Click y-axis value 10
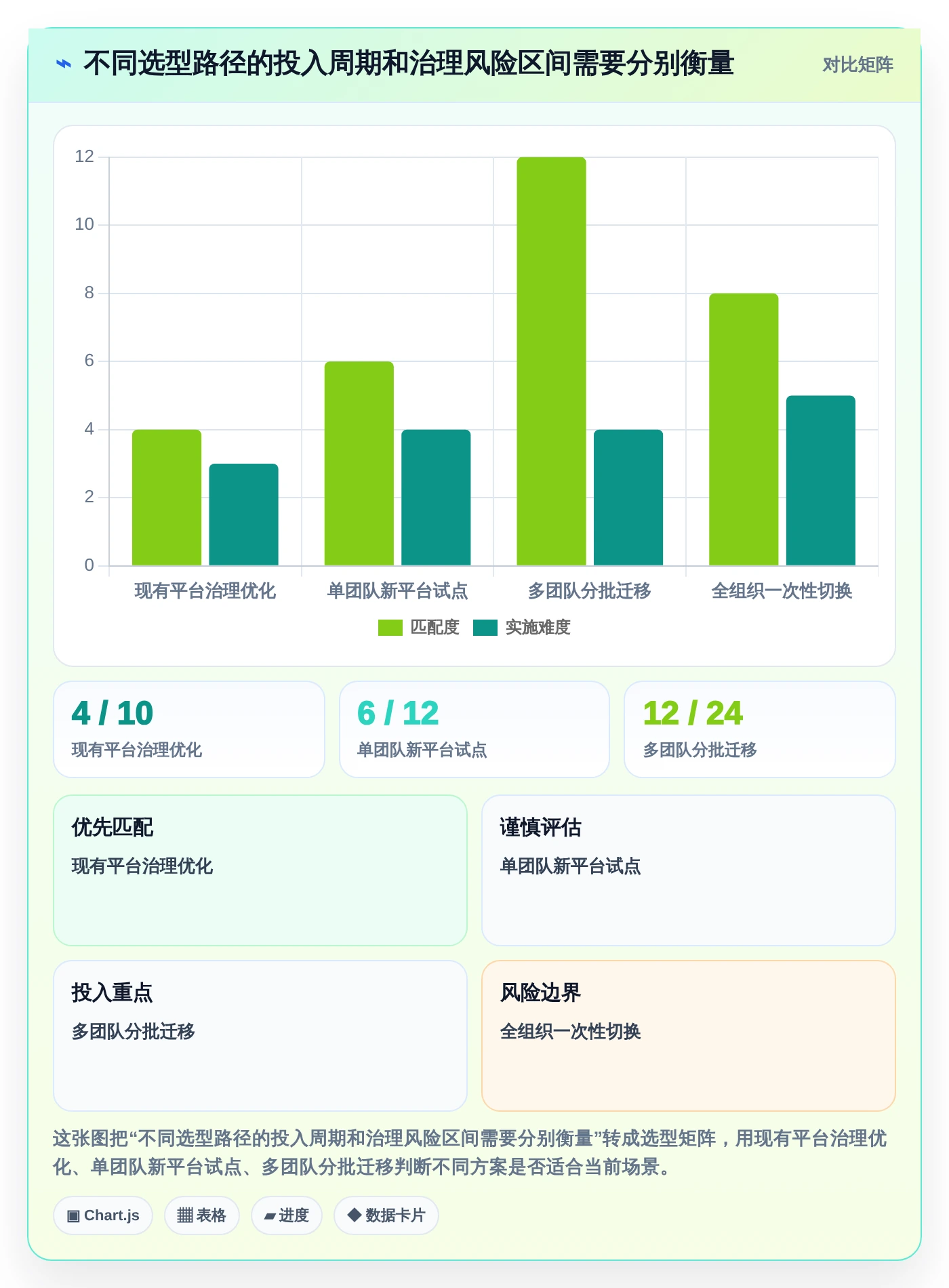 (x=85, y=224)
